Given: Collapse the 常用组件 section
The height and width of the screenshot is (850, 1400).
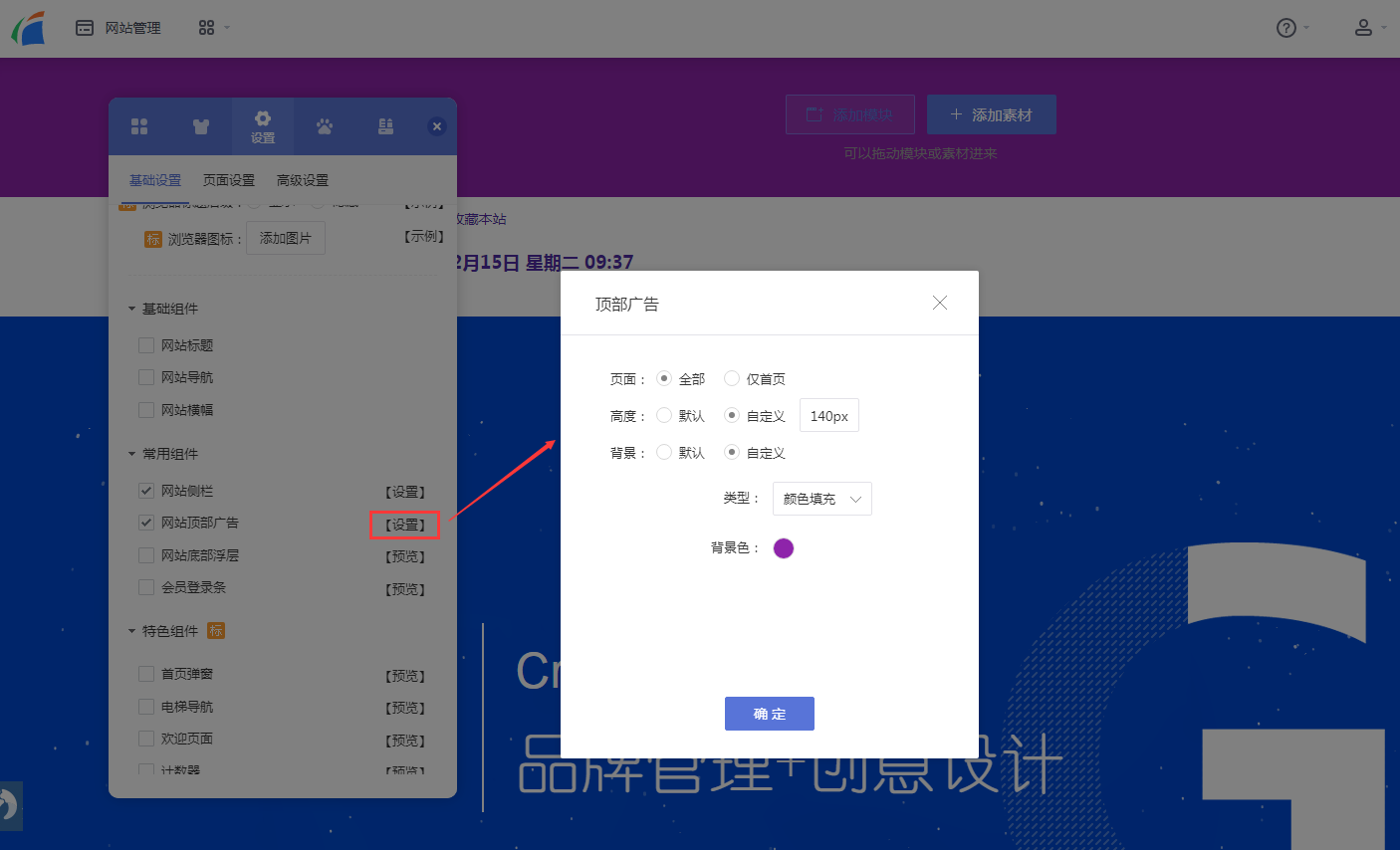Looking at the screenshot, I should (x=163, y=454).
